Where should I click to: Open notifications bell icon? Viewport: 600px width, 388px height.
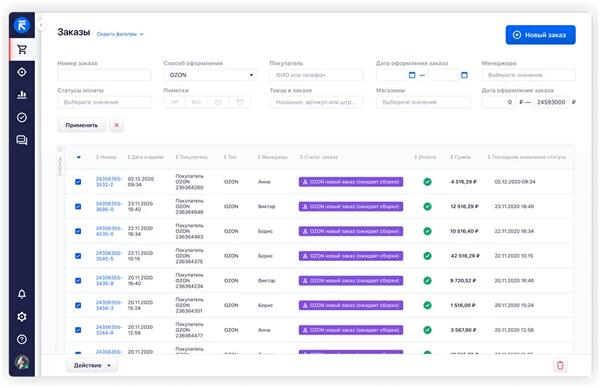point(22,294)
